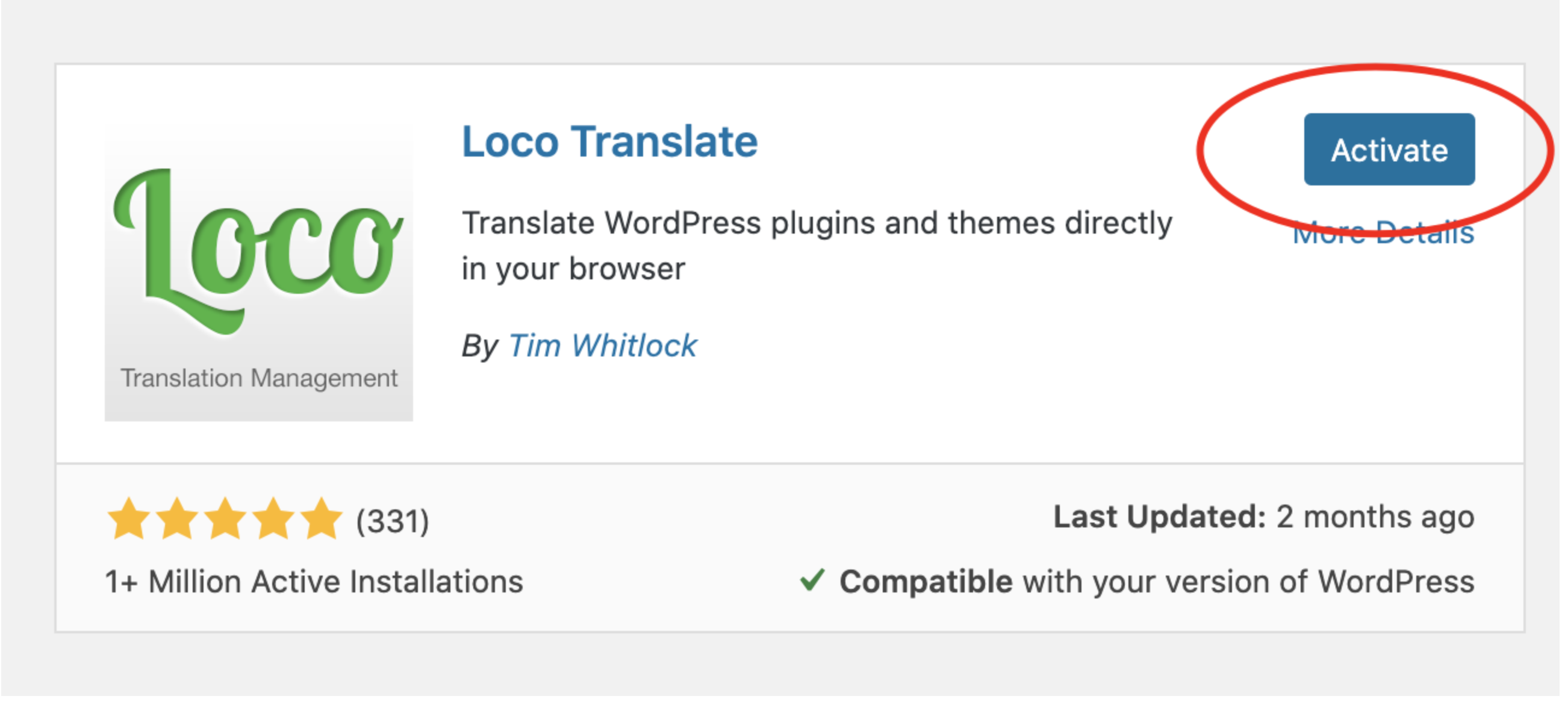1568x702 pixels.
Task: Visit author Tim Whitlock's link
Action: coord(602,346)
